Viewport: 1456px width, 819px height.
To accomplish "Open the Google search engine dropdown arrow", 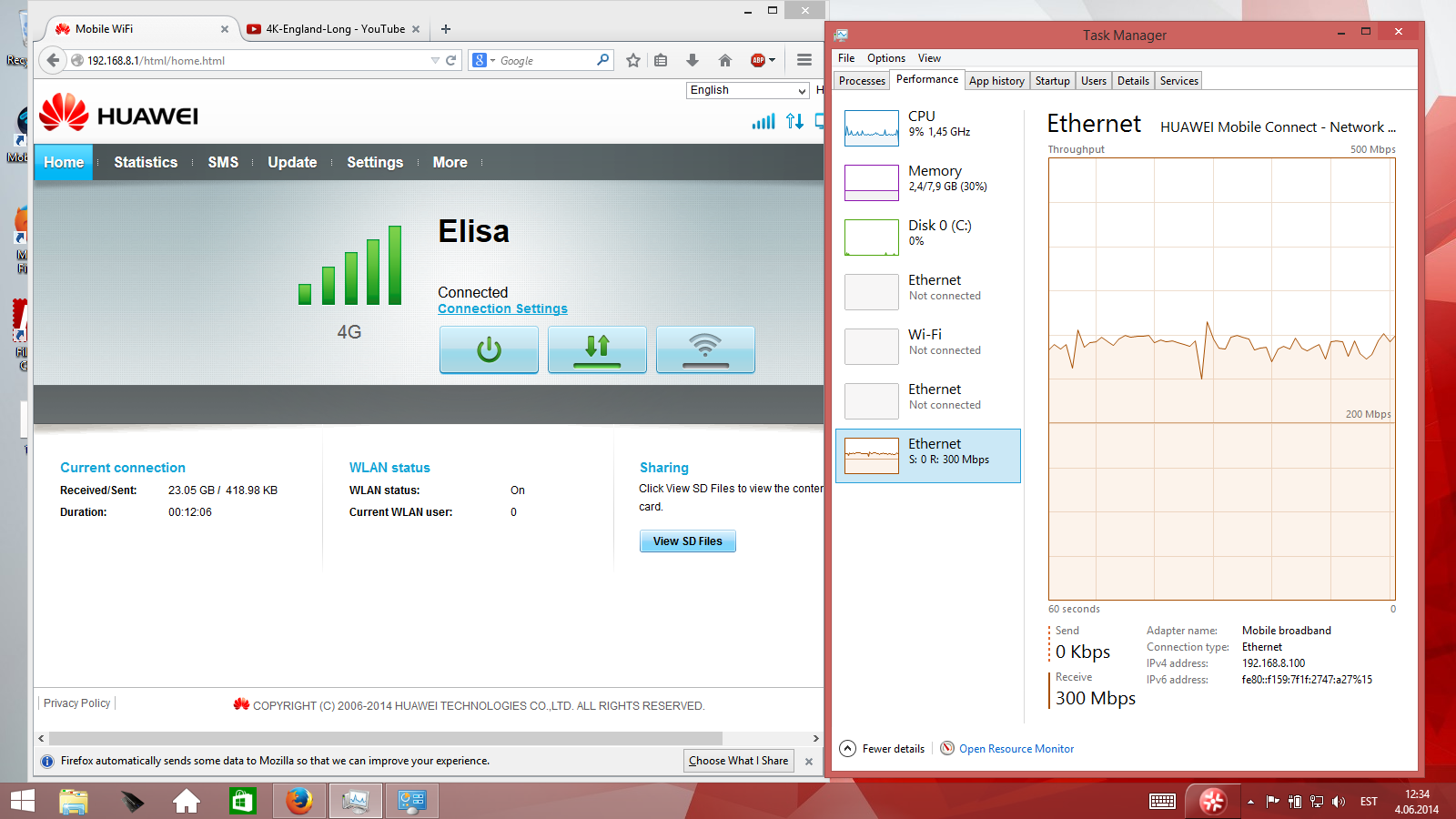I will pos(493,61).
